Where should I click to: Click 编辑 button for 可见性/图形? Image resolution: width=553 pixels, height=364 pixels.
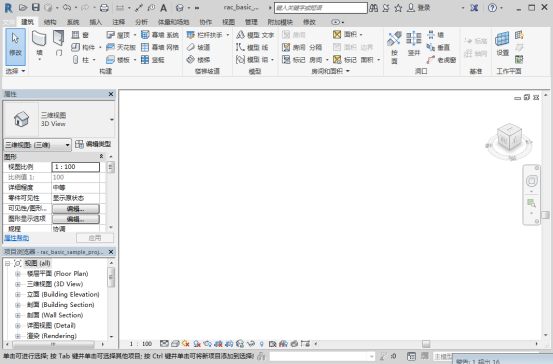76,209
